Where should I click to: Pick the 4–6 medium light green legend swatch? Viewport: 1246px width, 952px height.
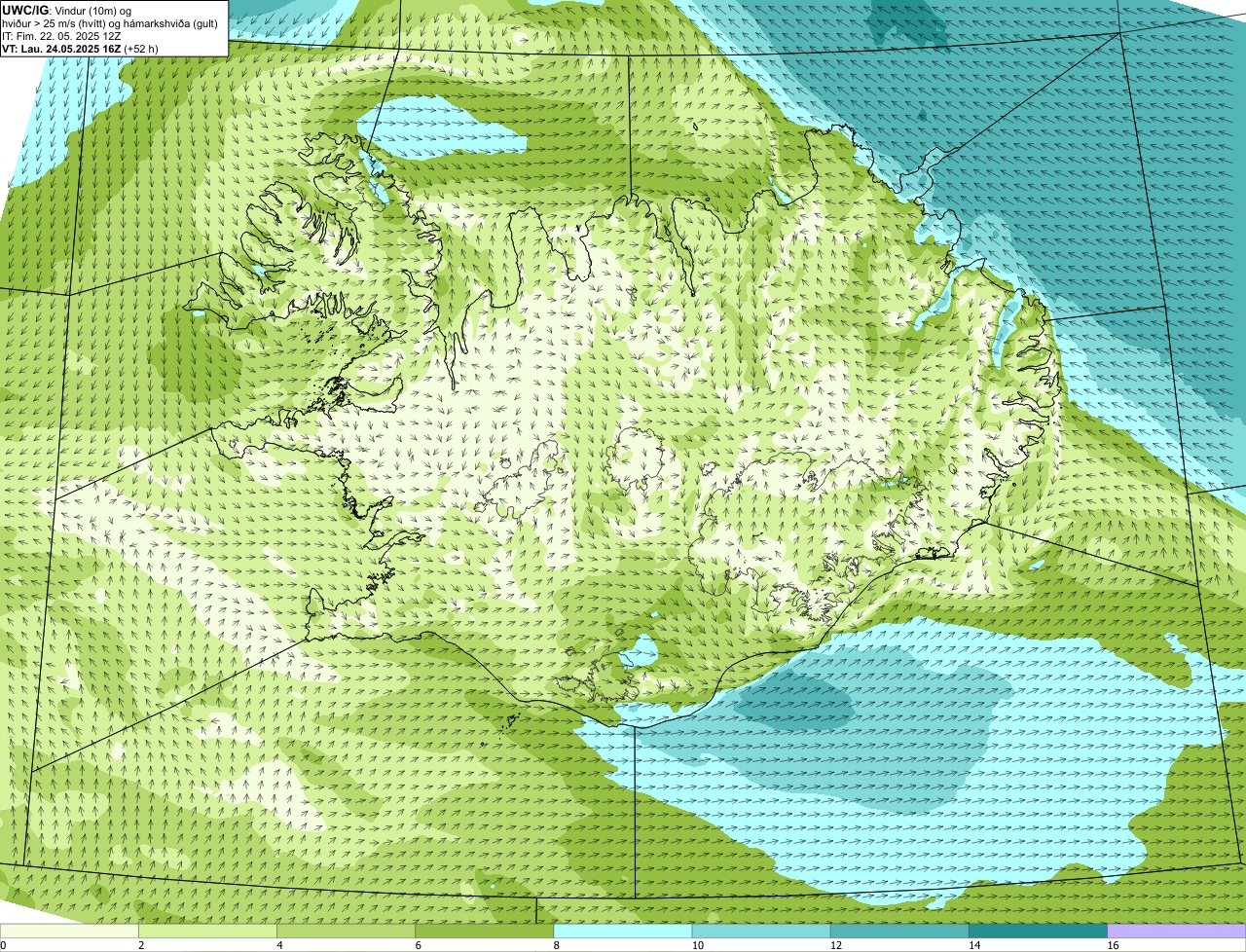[347, 932]
